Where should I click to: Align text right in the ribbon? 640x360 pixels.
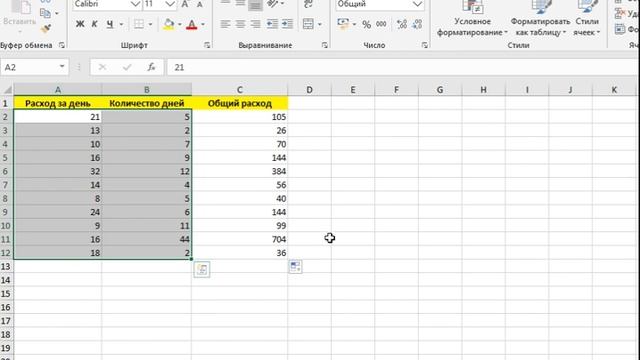tap(256, 24)
